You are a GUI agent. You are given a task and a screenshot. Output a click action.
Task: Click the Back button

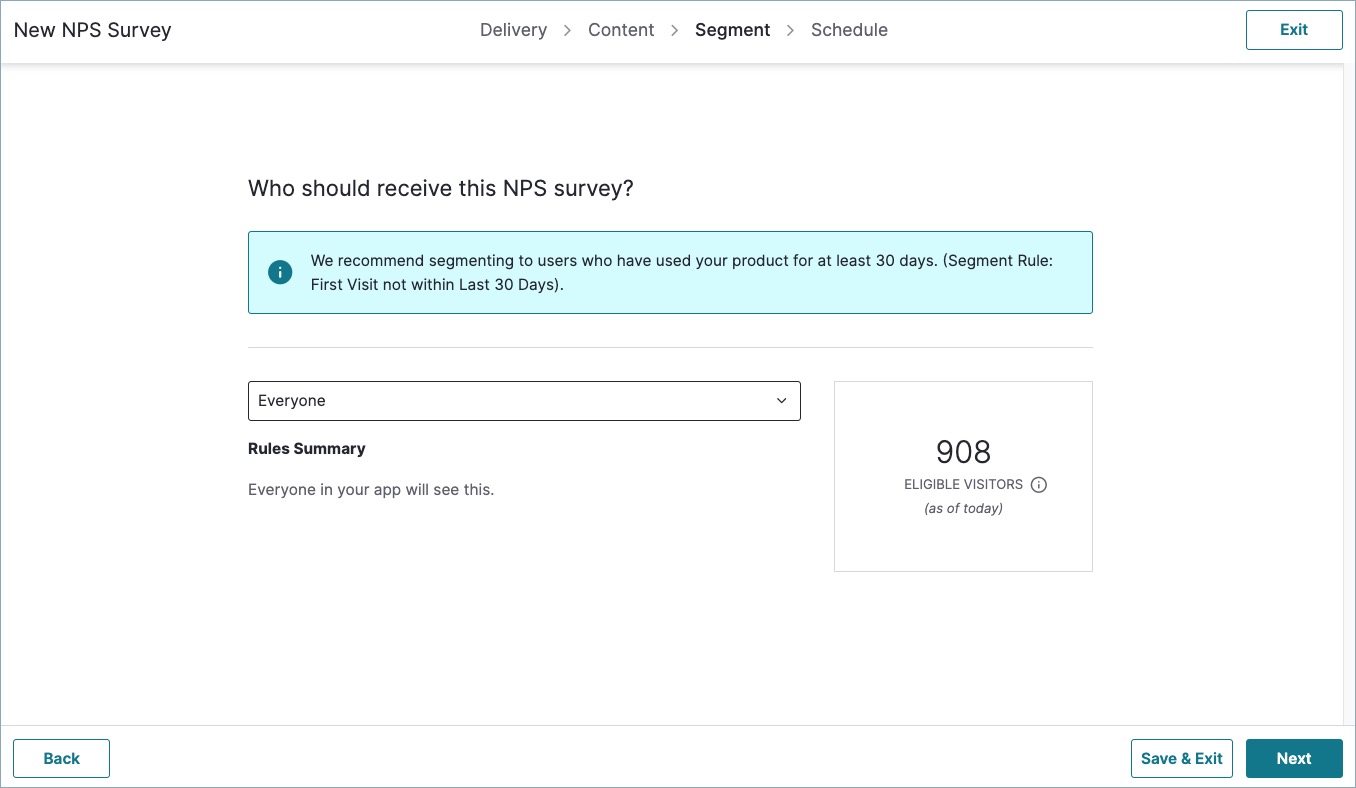(x=61, y=758)
